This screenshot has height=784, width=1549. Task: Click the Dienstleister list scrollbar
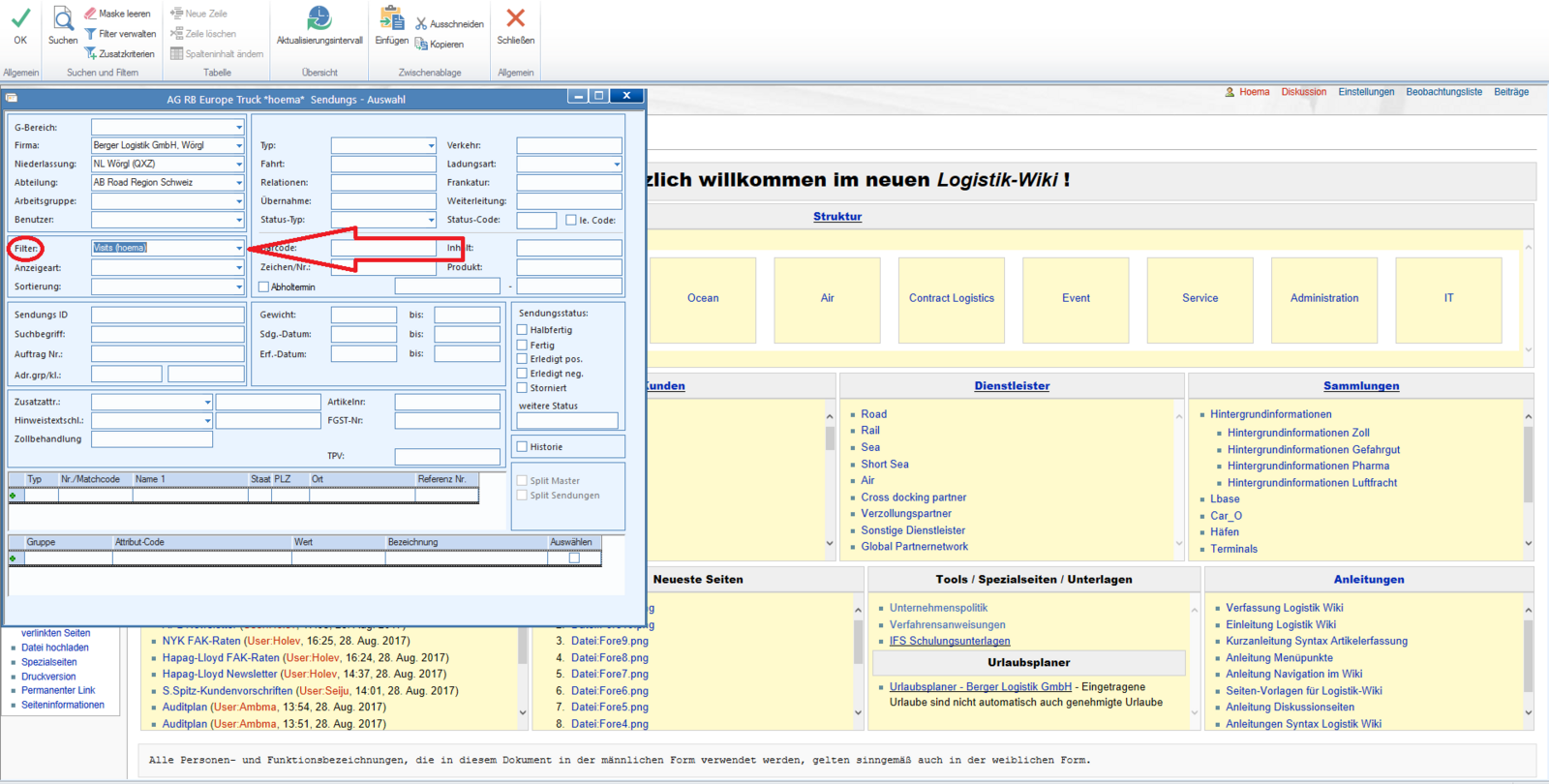tap(1179, 479)
